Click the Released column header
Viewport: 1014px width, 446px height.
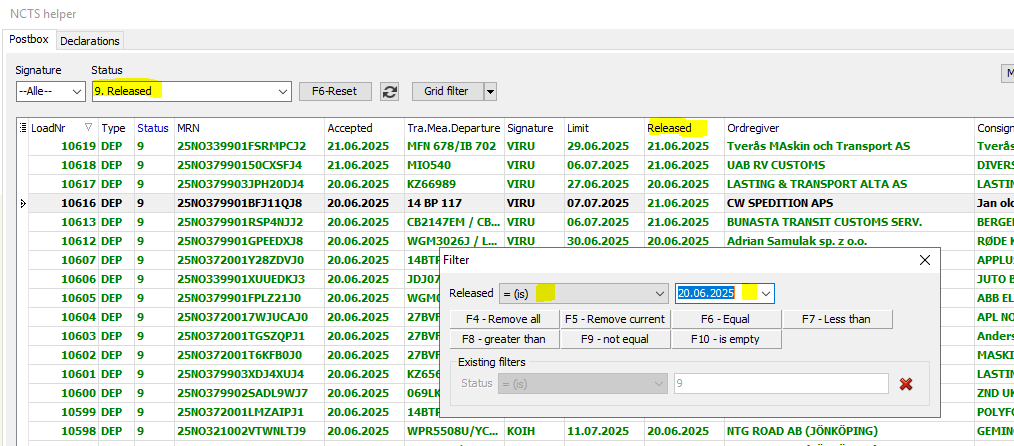click(x=669, y=128)
